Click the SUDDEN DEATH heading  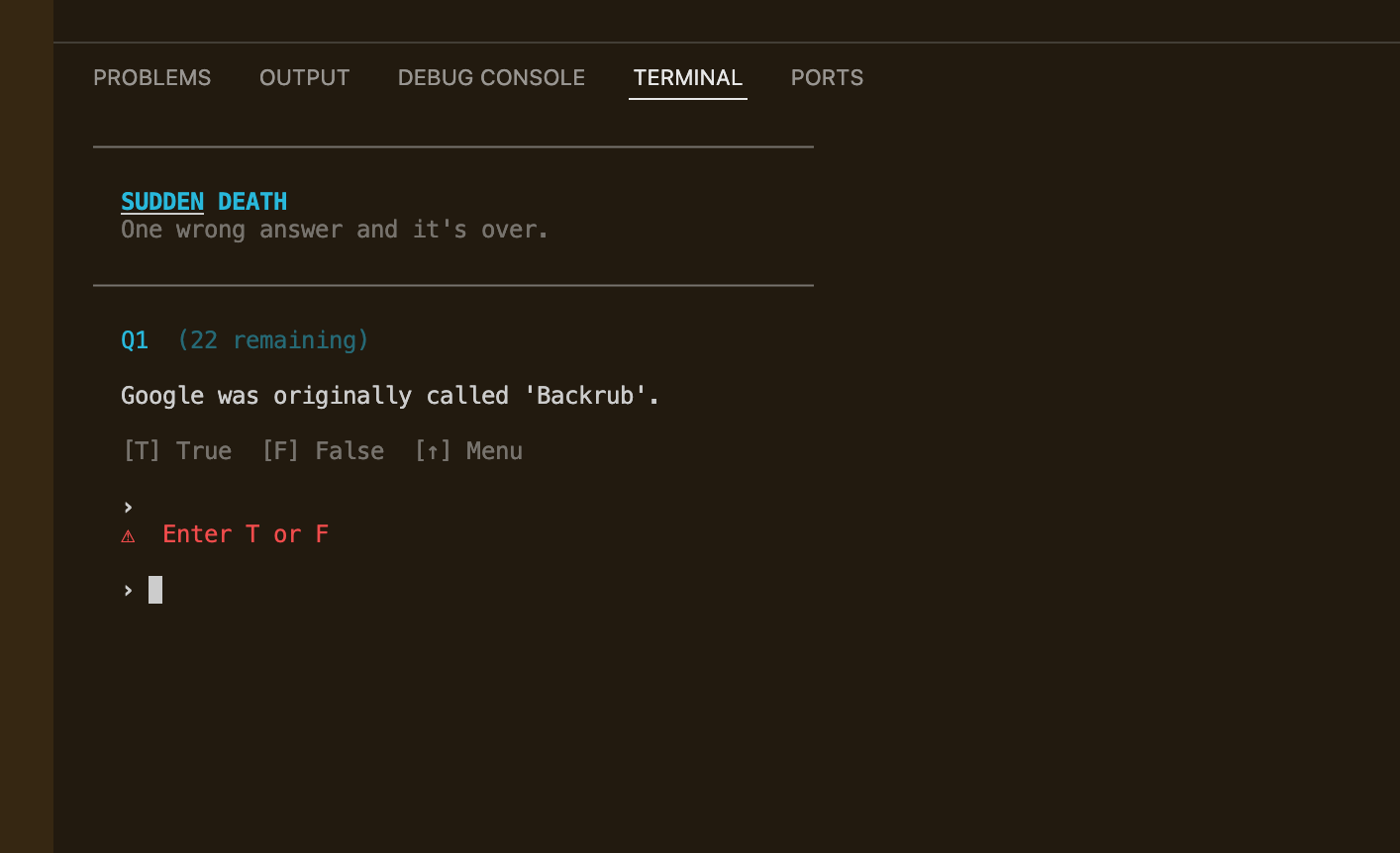tap(204, 202)
